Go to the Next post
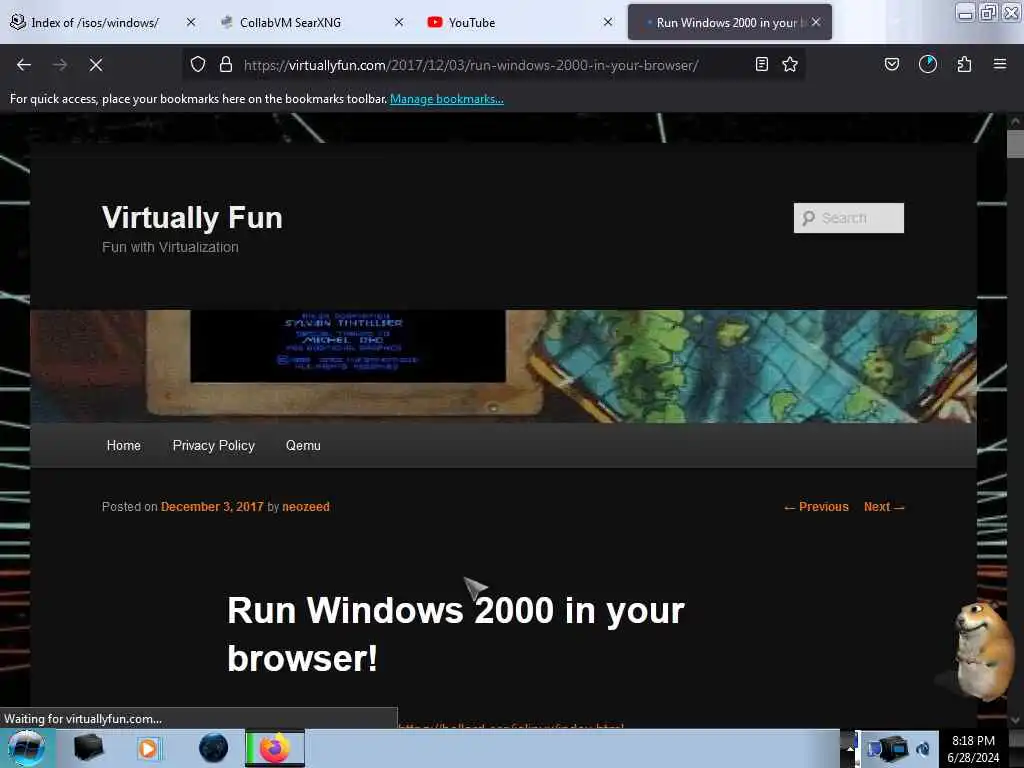Image resolution: width=1024 pixels, height=768 pixels. (x=884, y=507)
